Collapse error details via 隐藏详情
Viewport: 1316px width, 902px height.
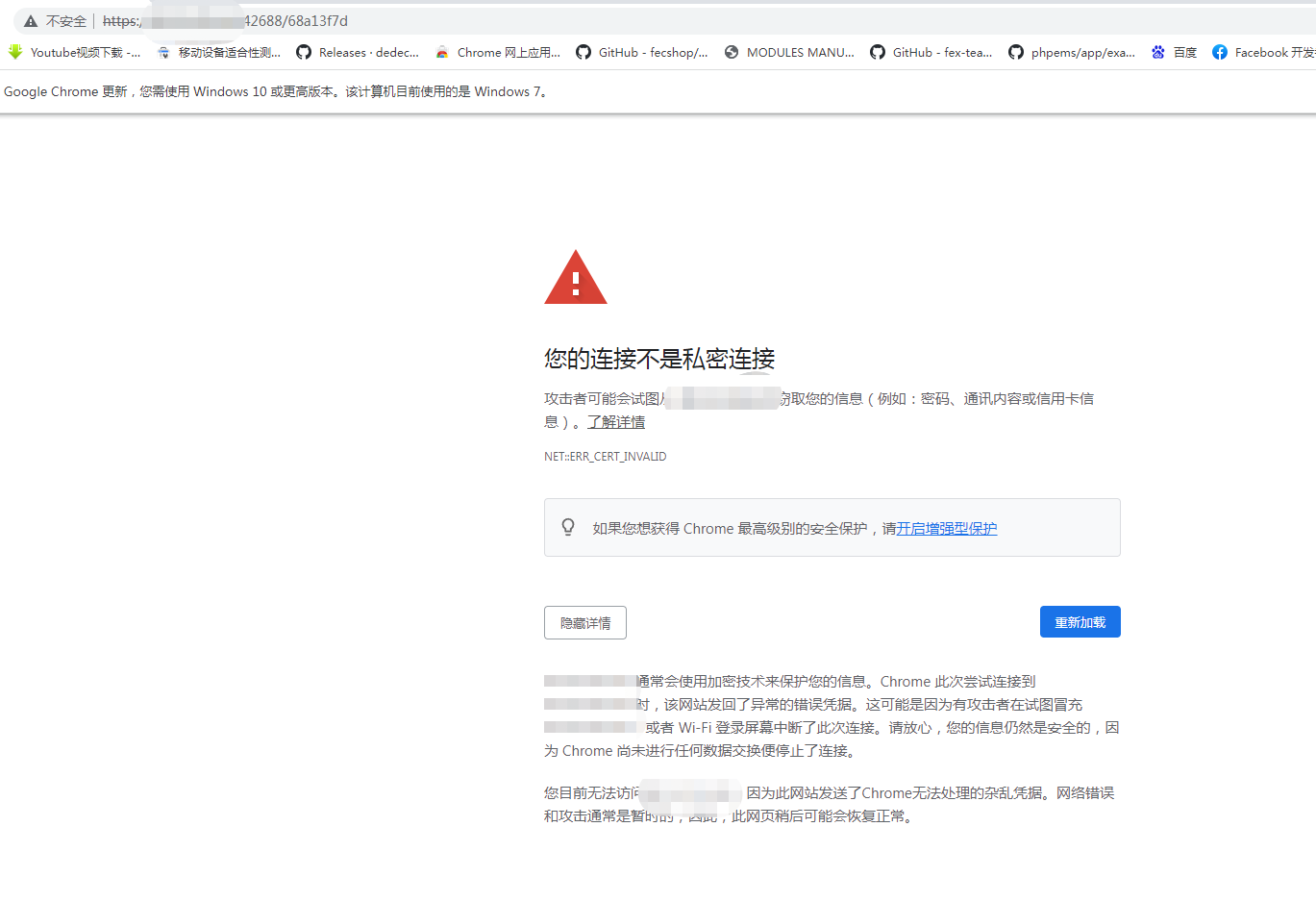584,622
